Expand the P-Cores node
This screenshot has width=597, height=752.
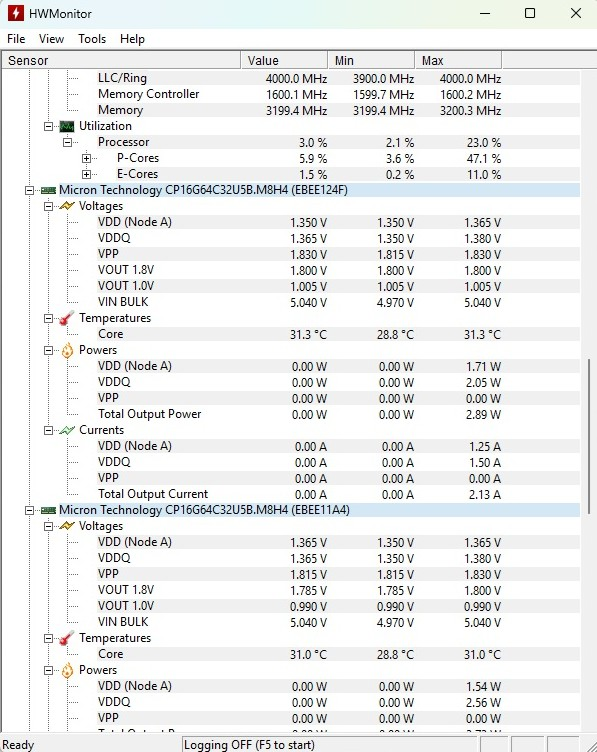(86, 158)
